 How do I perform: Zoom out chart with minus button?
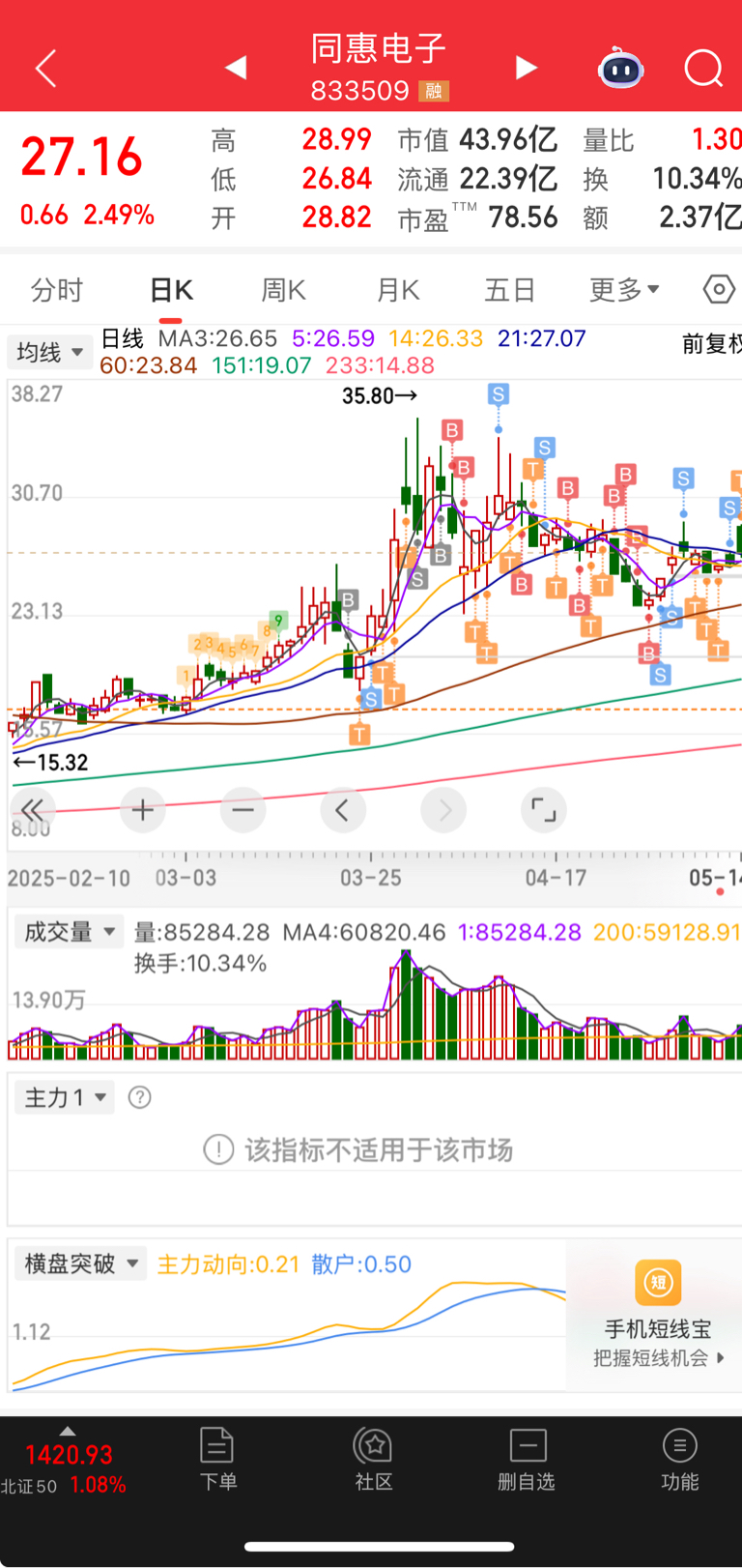[243, 809]
